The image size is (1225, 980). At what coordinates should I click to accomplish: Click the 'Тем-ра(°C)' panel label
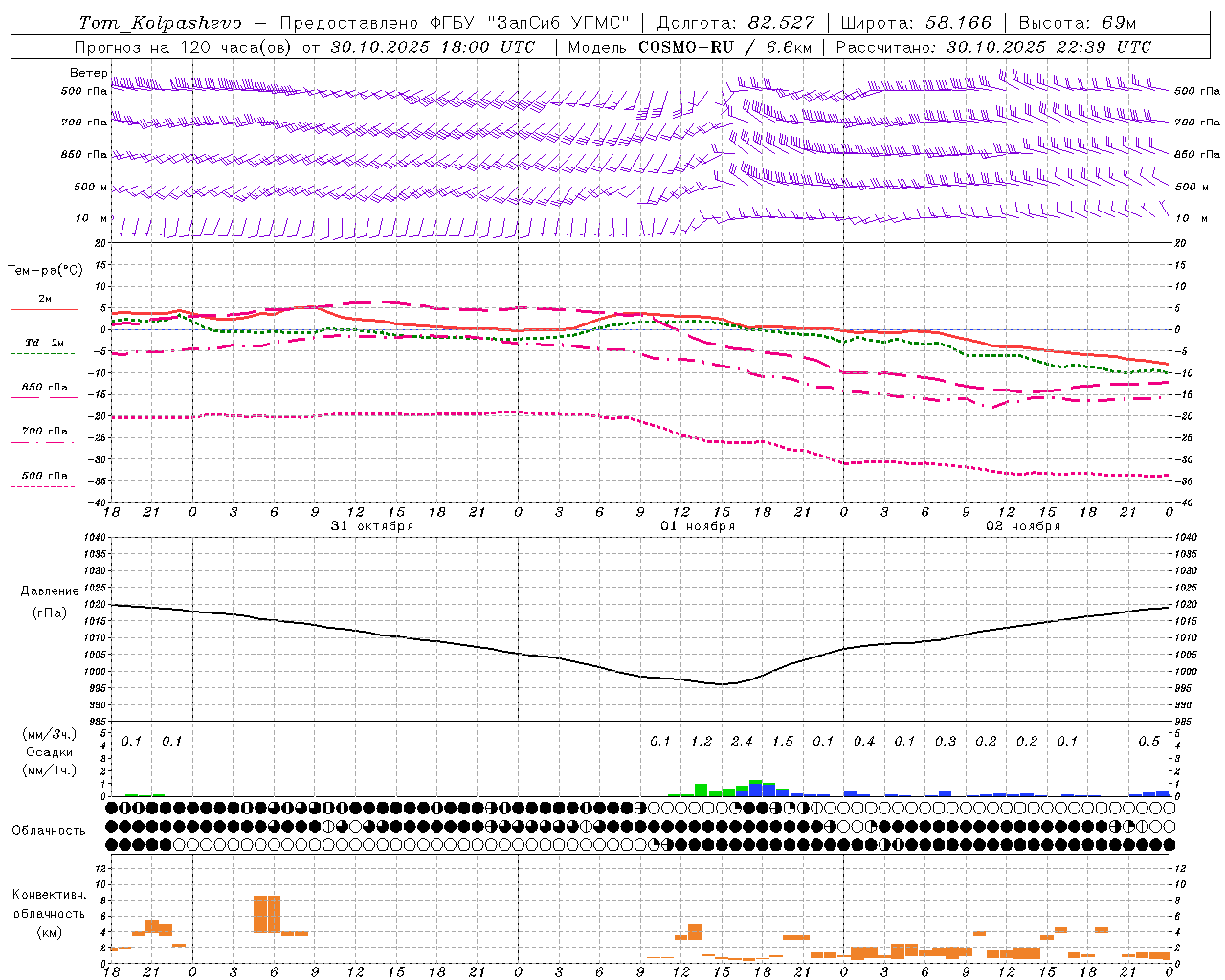45,271
